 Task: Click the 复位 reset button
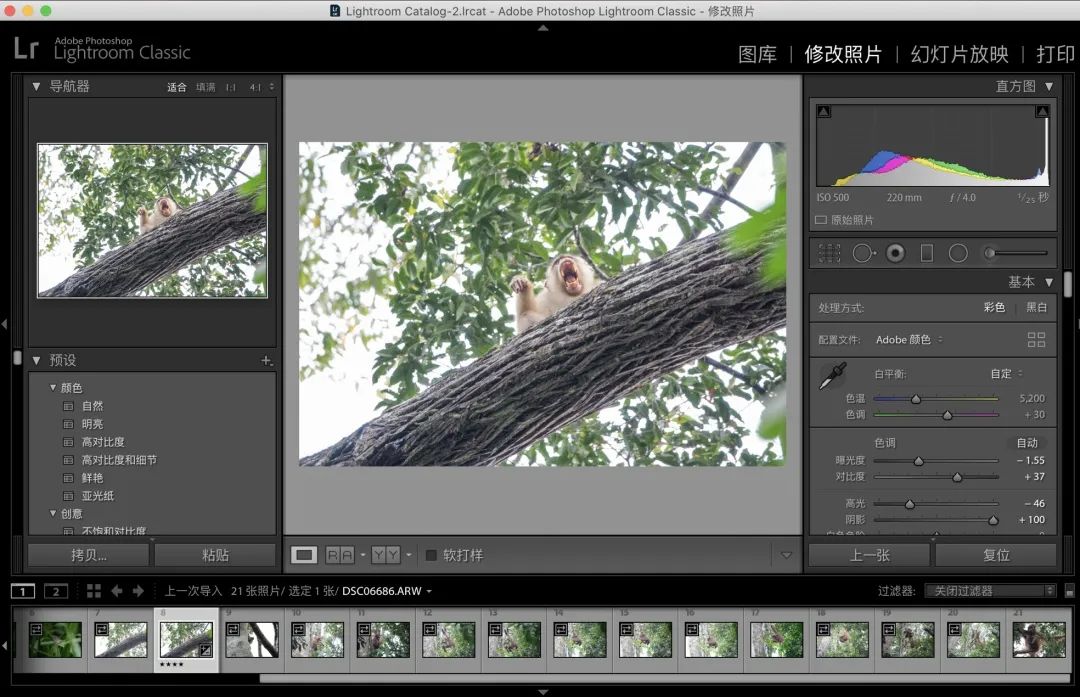pyautogui.click(x=996, y=555)
